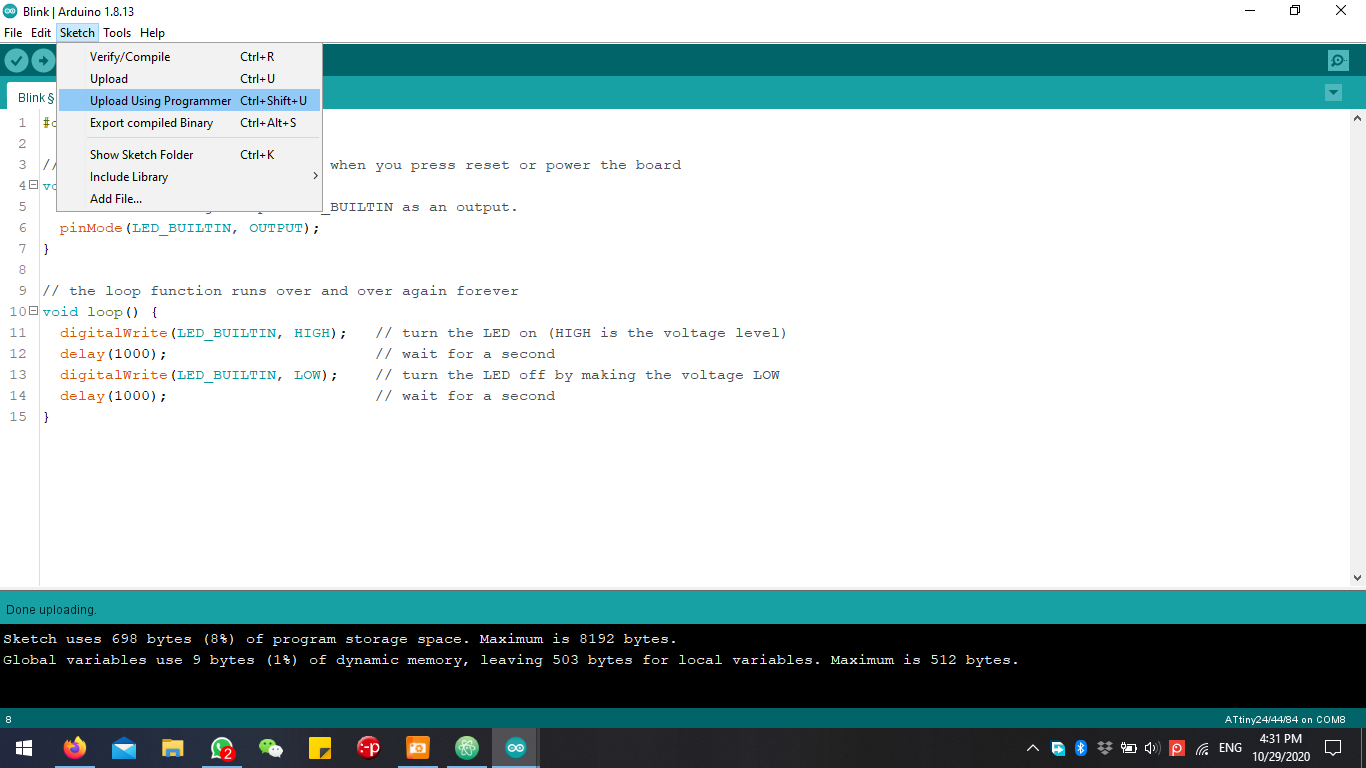Open the Mail app in taskbar

click(x=124, y=748)
